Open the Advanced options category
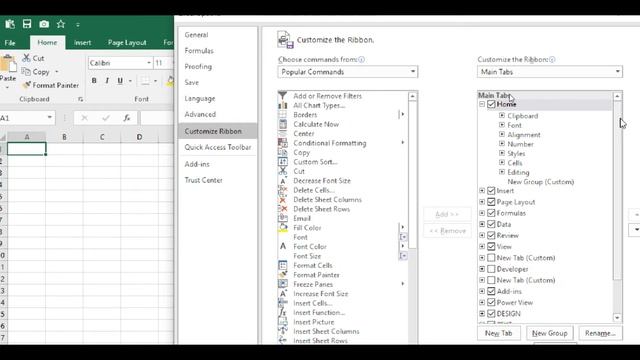The height and width of the screenshot is (360, 640). pyautogui.click(x=200, y=114)
